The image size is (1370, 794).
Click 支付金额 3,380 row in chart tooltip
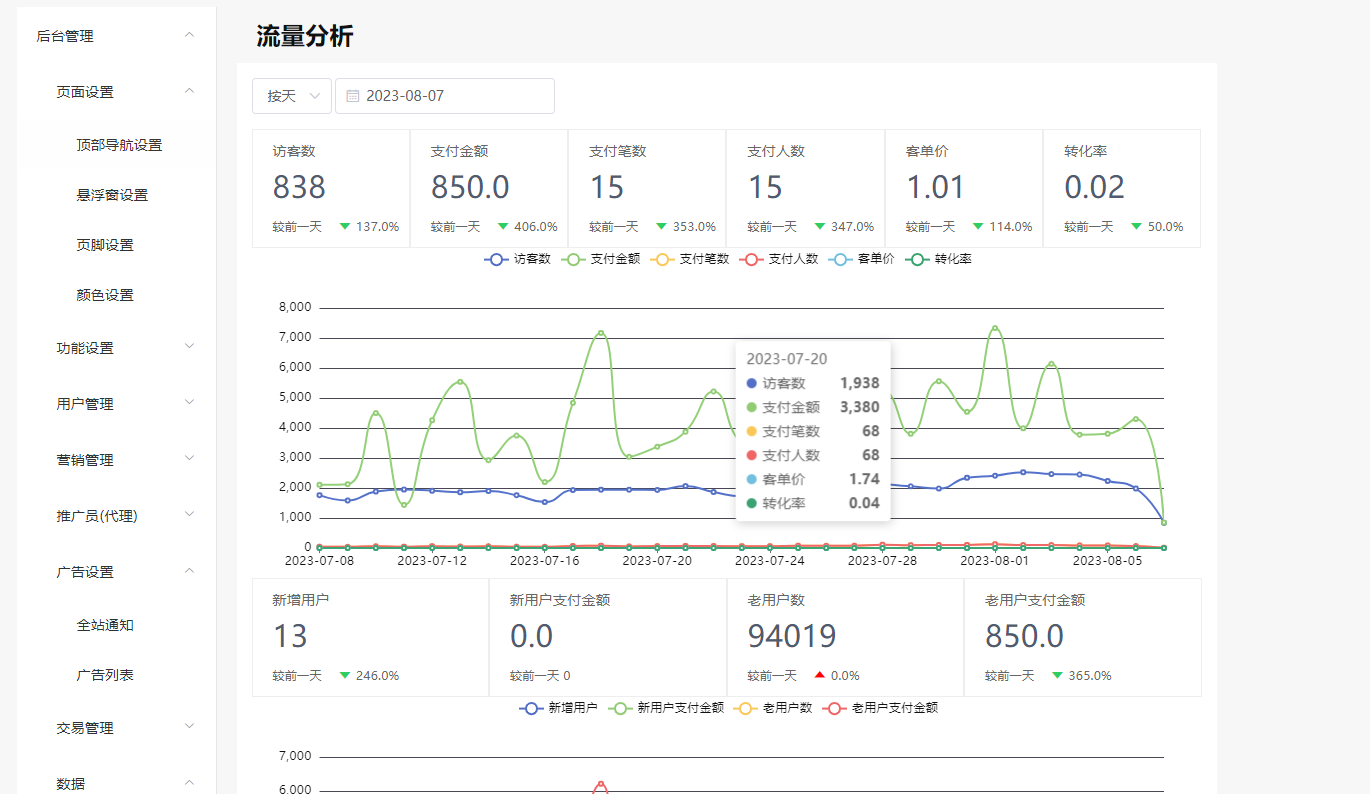coord(813,407)
